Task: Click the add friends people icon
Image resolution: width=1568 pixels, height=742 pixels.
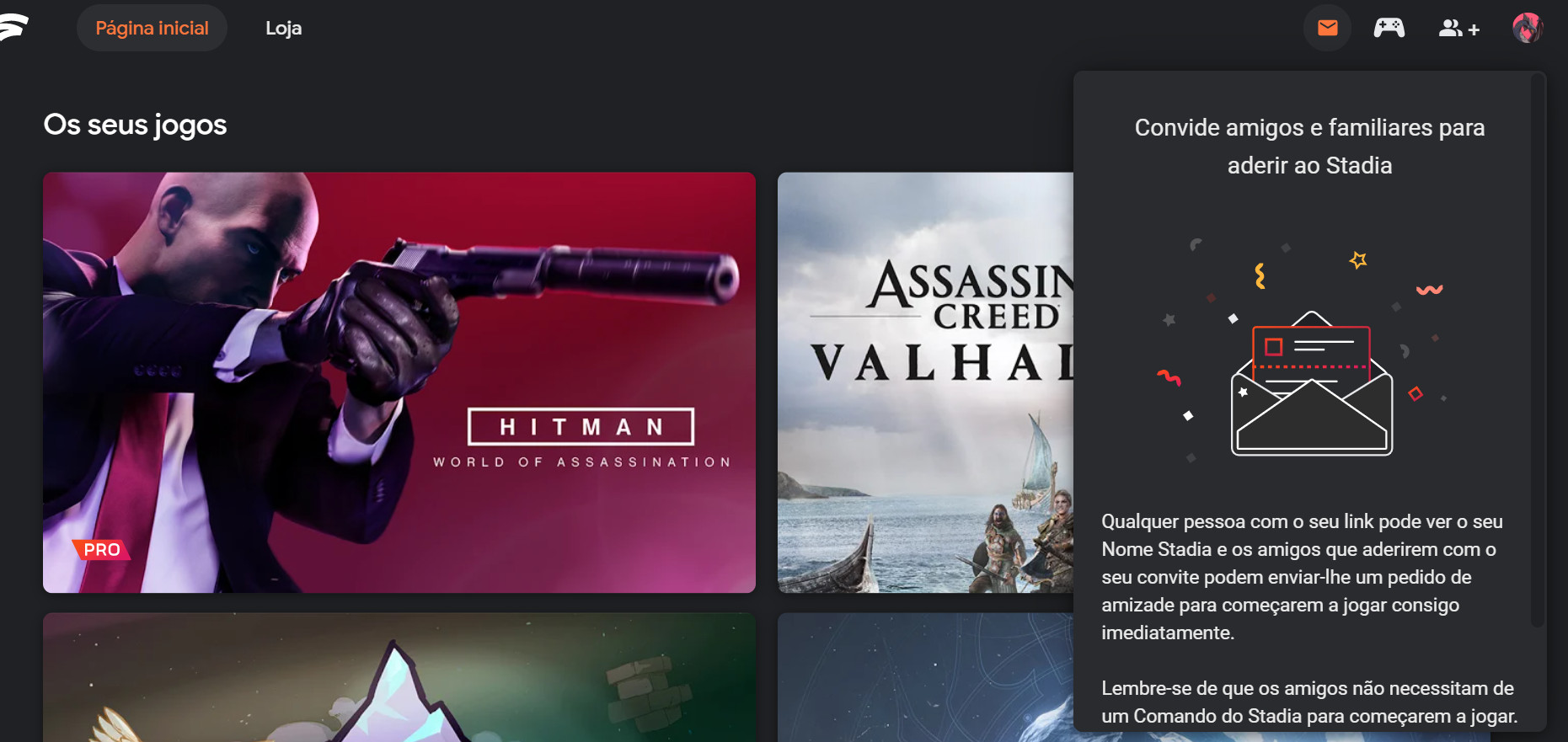Action: pyautogui.click(x=1458, y=29)
